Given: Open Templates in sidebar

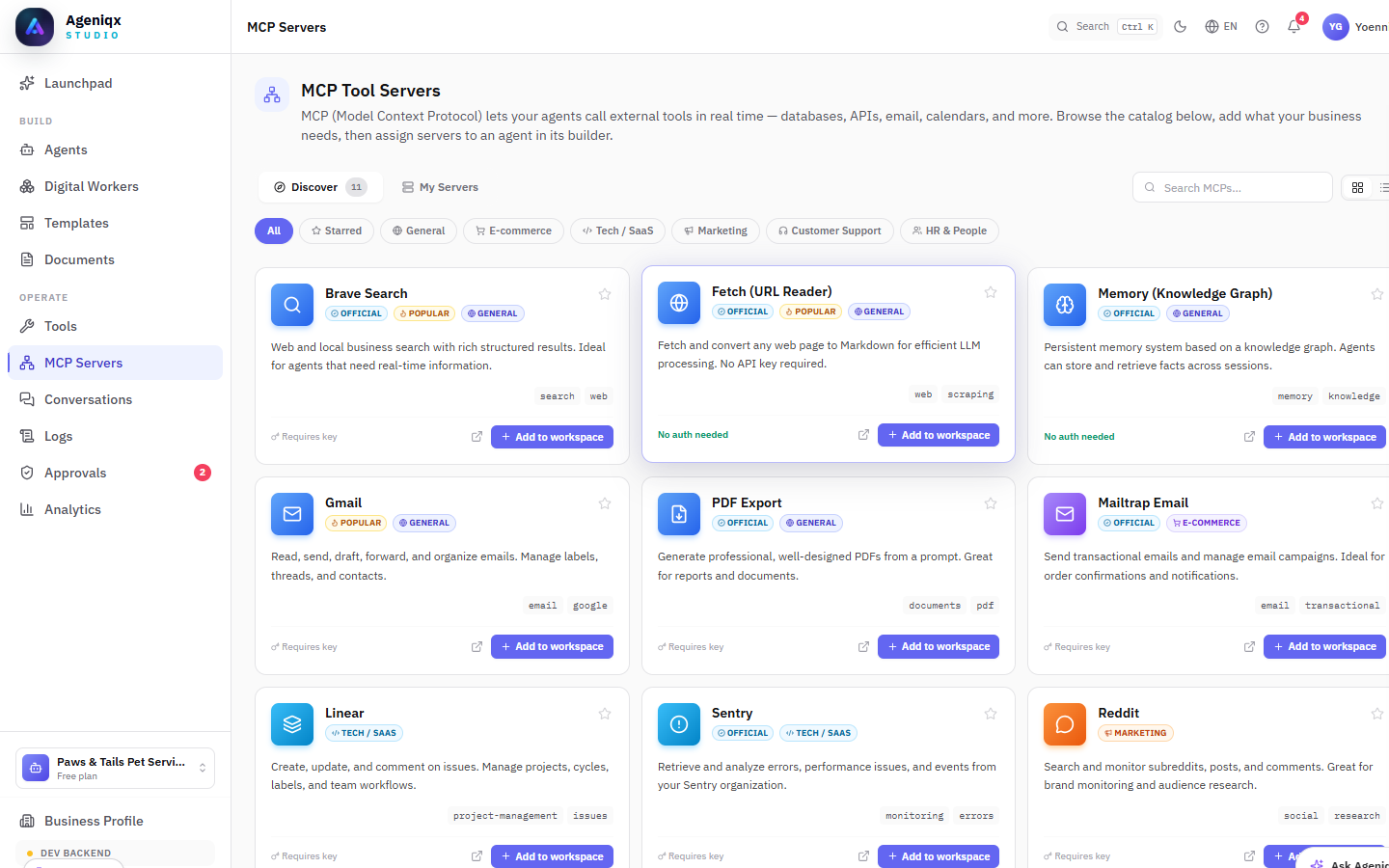Looking at the screenshot, I should [x=116, y=223].
